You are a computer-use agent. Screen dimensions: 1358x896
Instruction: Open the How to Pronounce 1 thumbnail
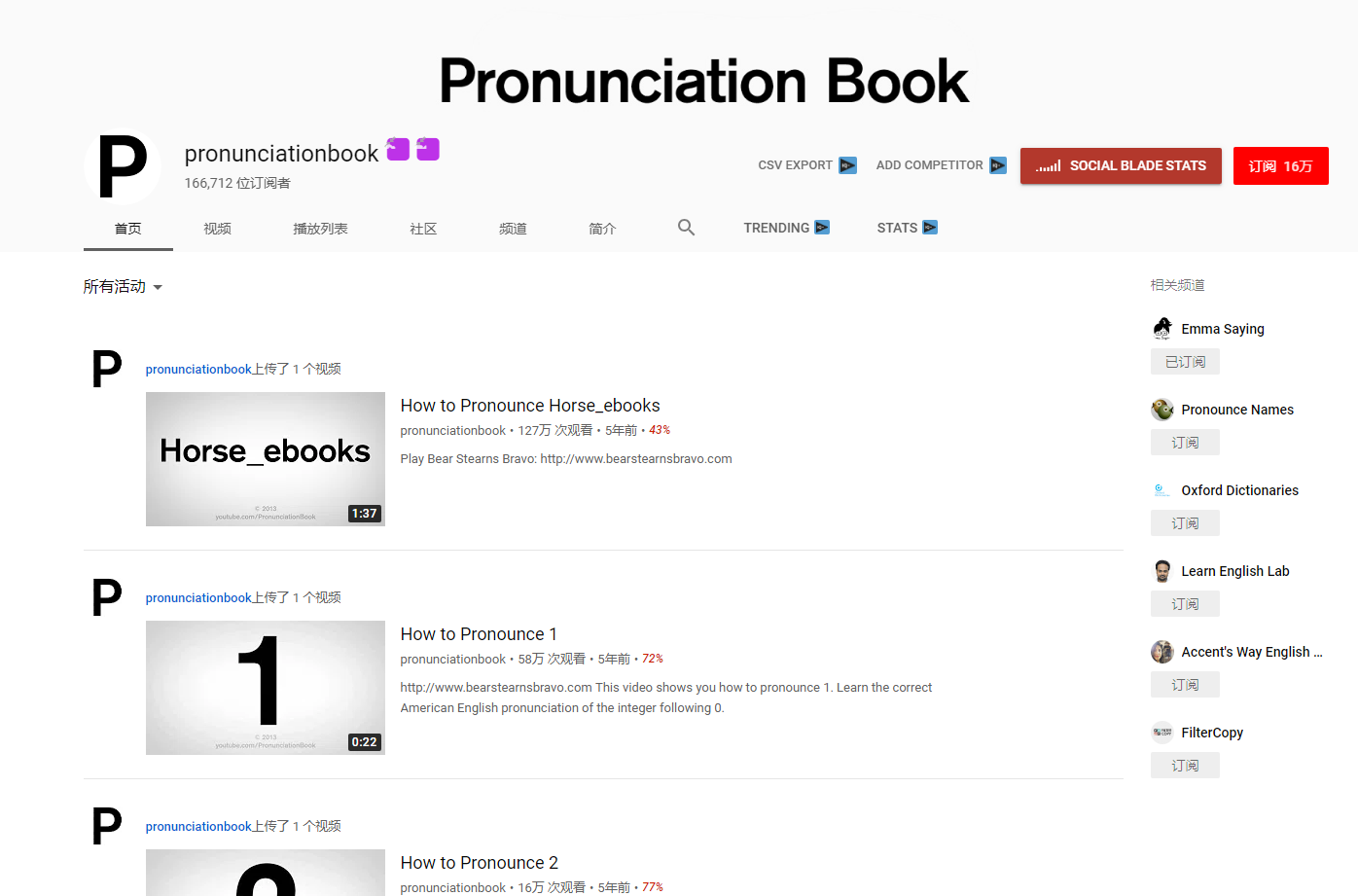point(266,688)
